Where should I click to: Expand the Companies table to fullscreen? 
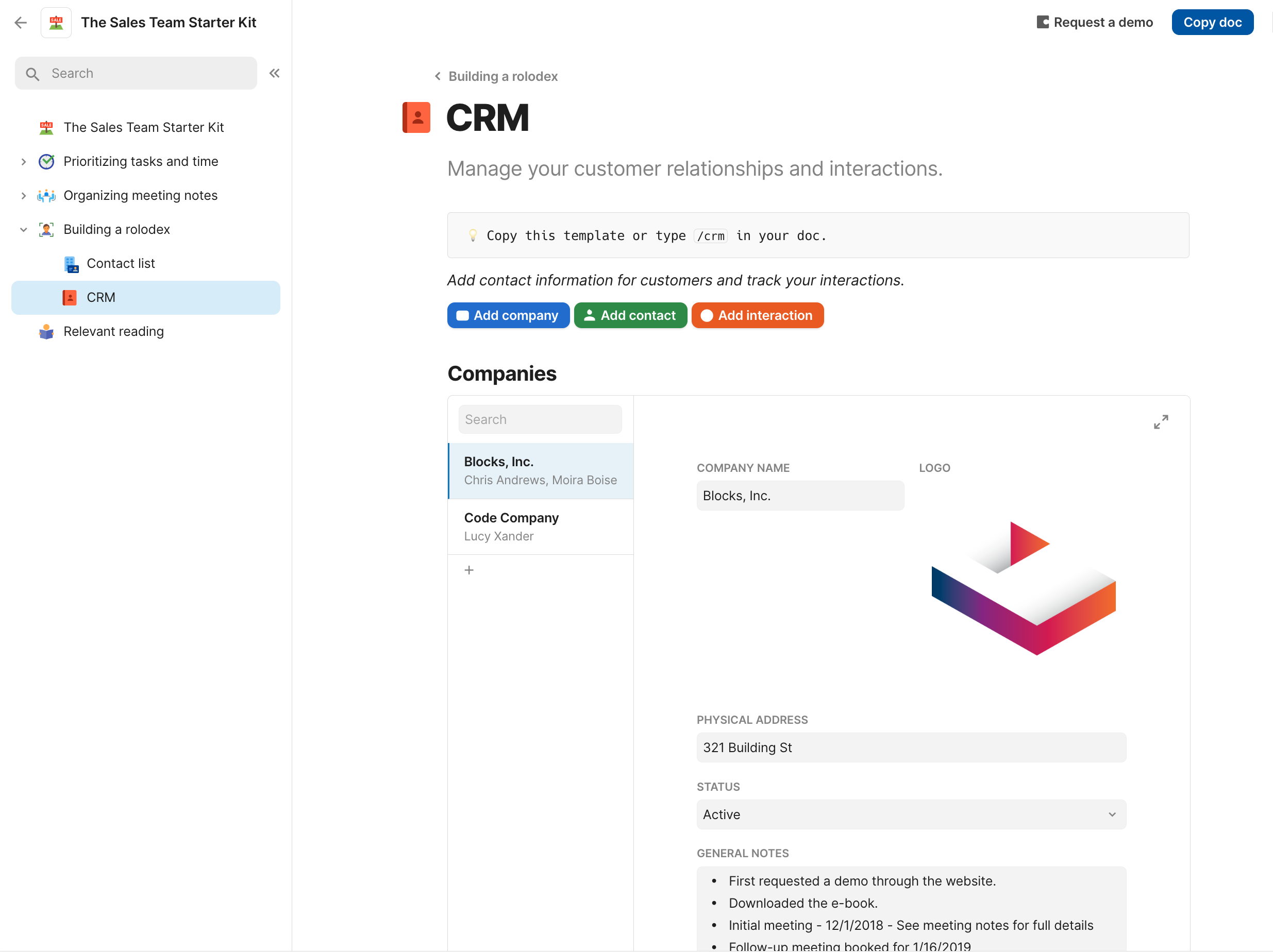pyautogui.click(x=1161, y=421)
